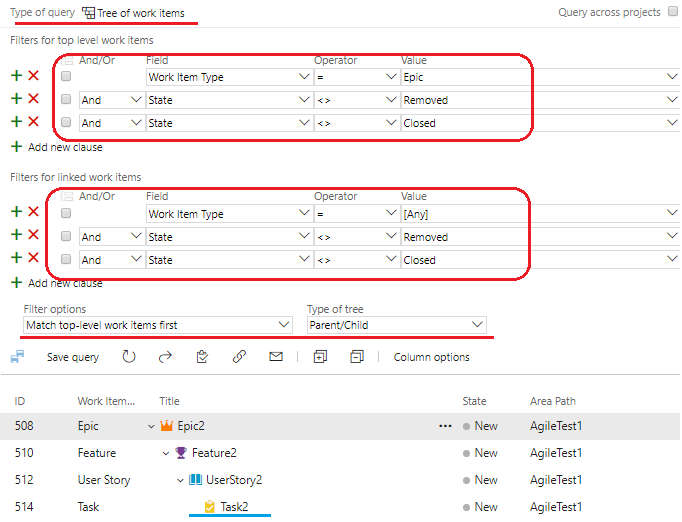The width and height of the screenshot is (682, 522).
Task: Email the query using the envelope icon
Action: [276, 357]
